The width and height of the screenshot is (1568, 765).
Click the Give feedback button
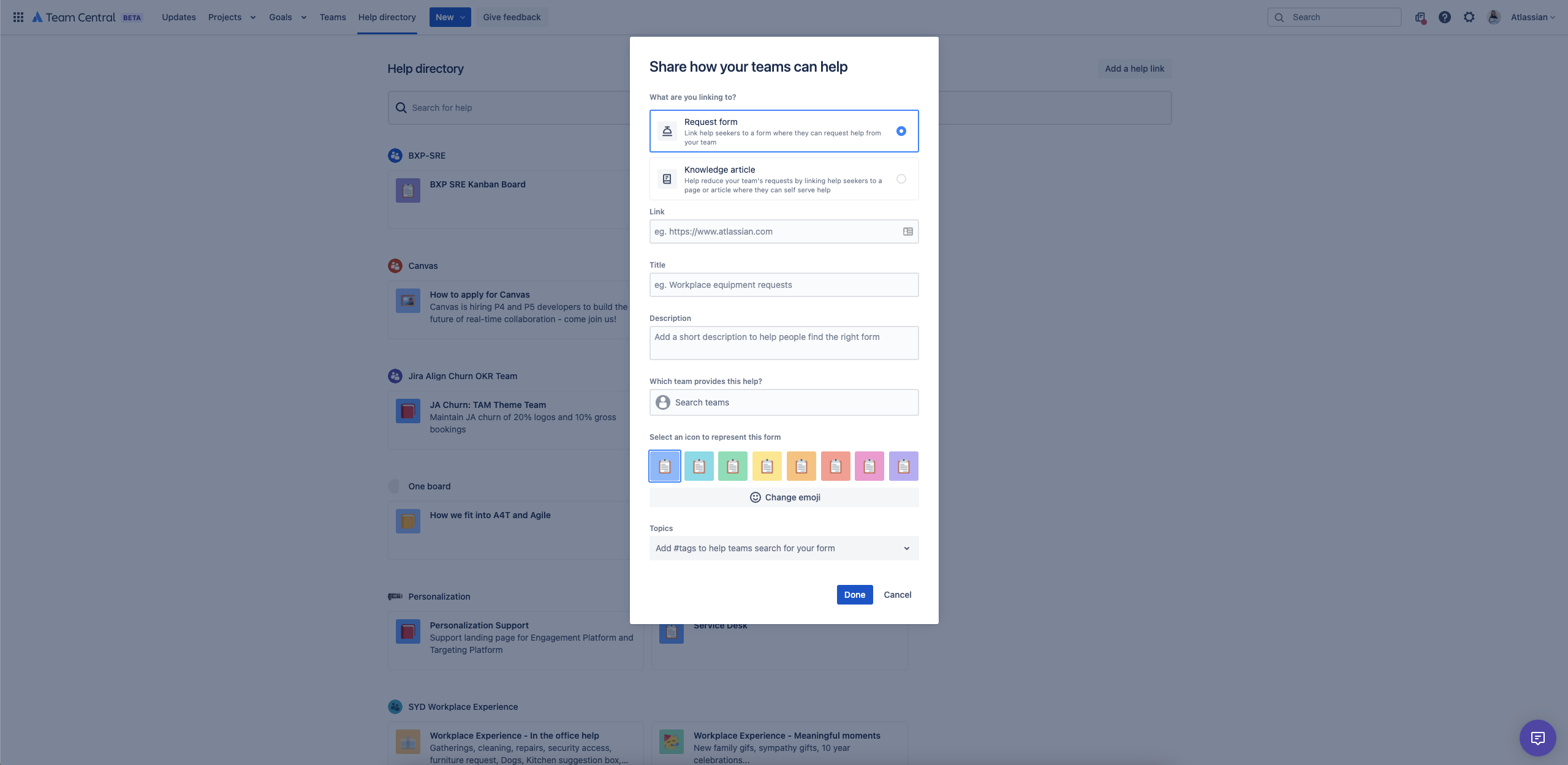511,17
